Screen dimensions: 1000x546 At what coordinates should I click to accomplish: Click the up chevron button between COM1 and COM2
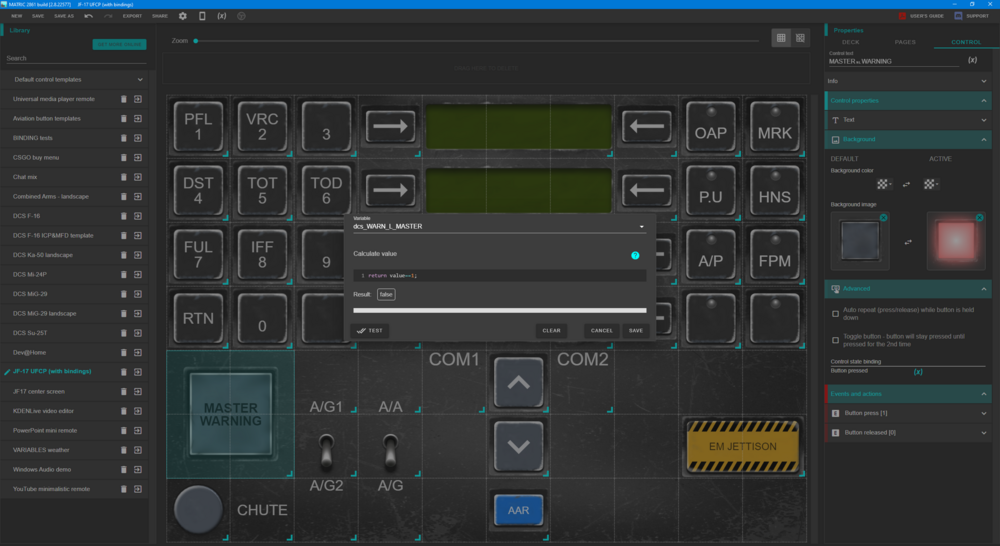click(518, 382)
